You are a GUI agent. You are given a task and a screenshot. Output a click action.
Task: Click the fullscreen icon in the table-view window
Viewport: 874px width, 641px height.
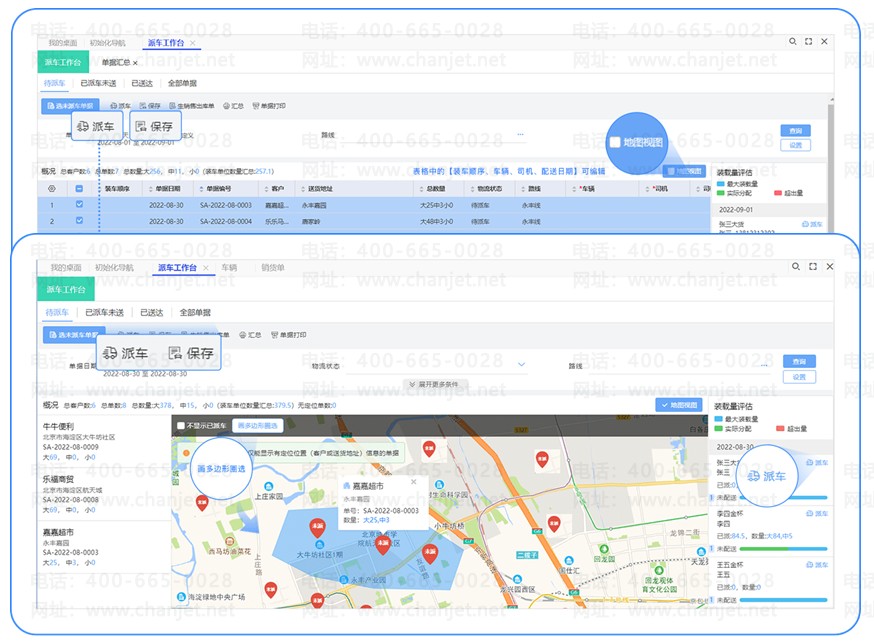coord(808,41)
